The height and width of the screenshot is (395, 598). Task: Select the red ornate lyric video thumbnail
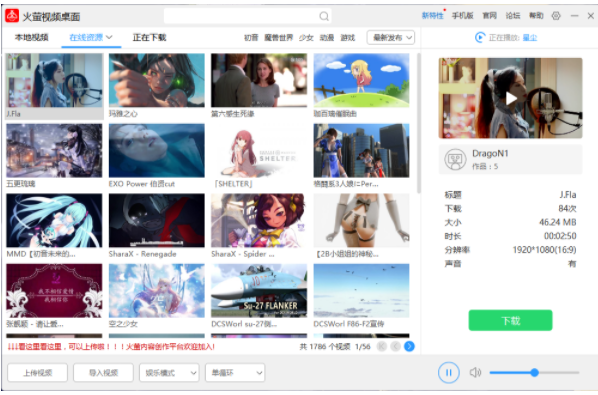(x=54, y=291)
